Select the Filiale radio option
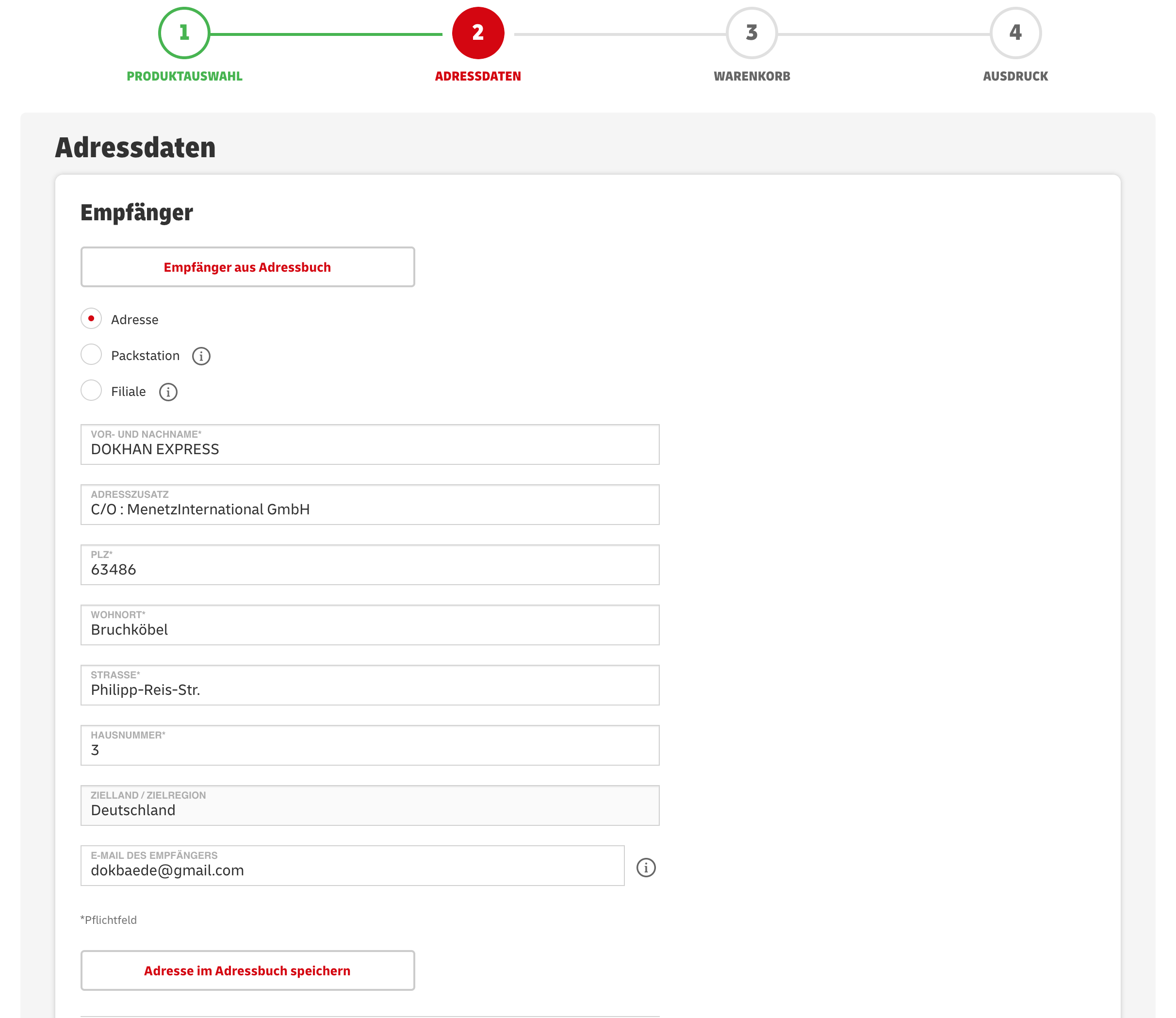The height and width of the screenshot is (1018, 1176). (91, 390)
